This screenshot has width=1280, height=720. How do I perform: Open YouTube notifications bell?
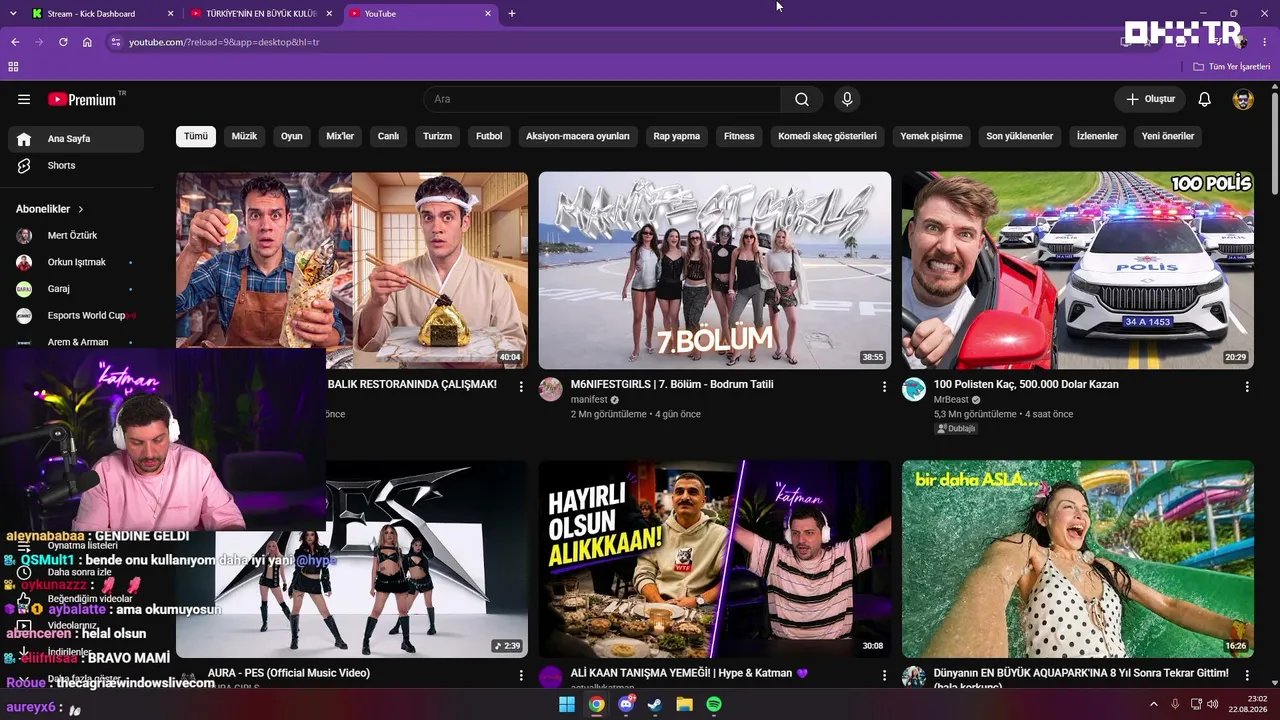click(1205, 99)
